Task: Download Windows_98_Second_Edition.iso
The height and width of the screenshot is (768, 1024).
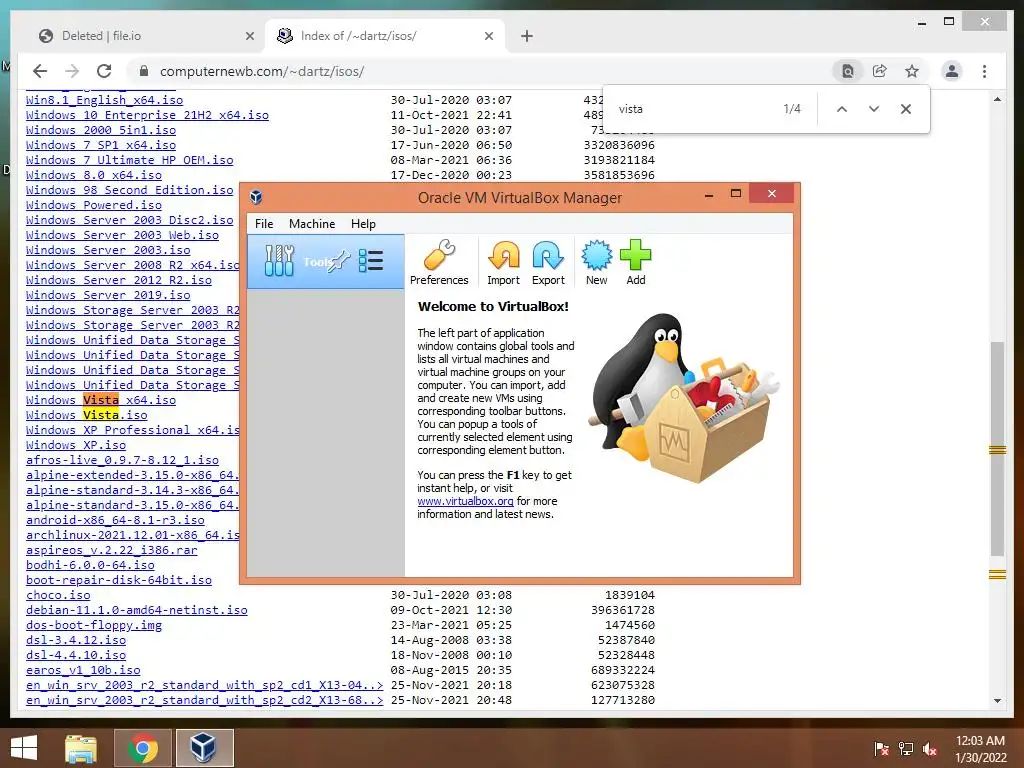Action: 129,190
